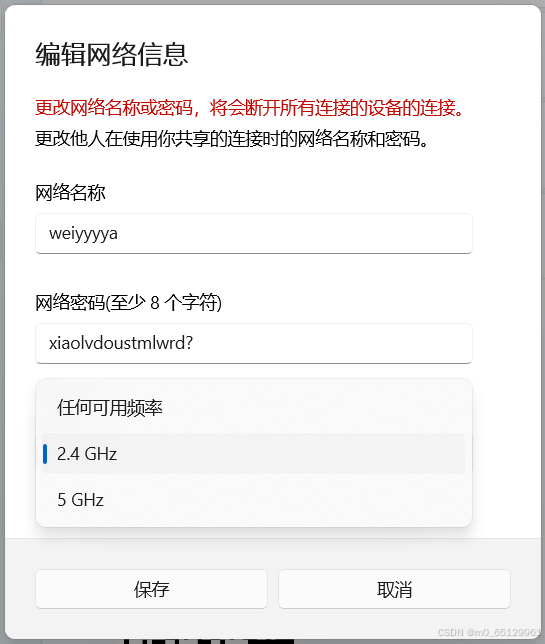Image resolution: width=545 pixels, height=644 pixels.
Task: Focus the 网络密码 password input field
Action: coord(254,343)
